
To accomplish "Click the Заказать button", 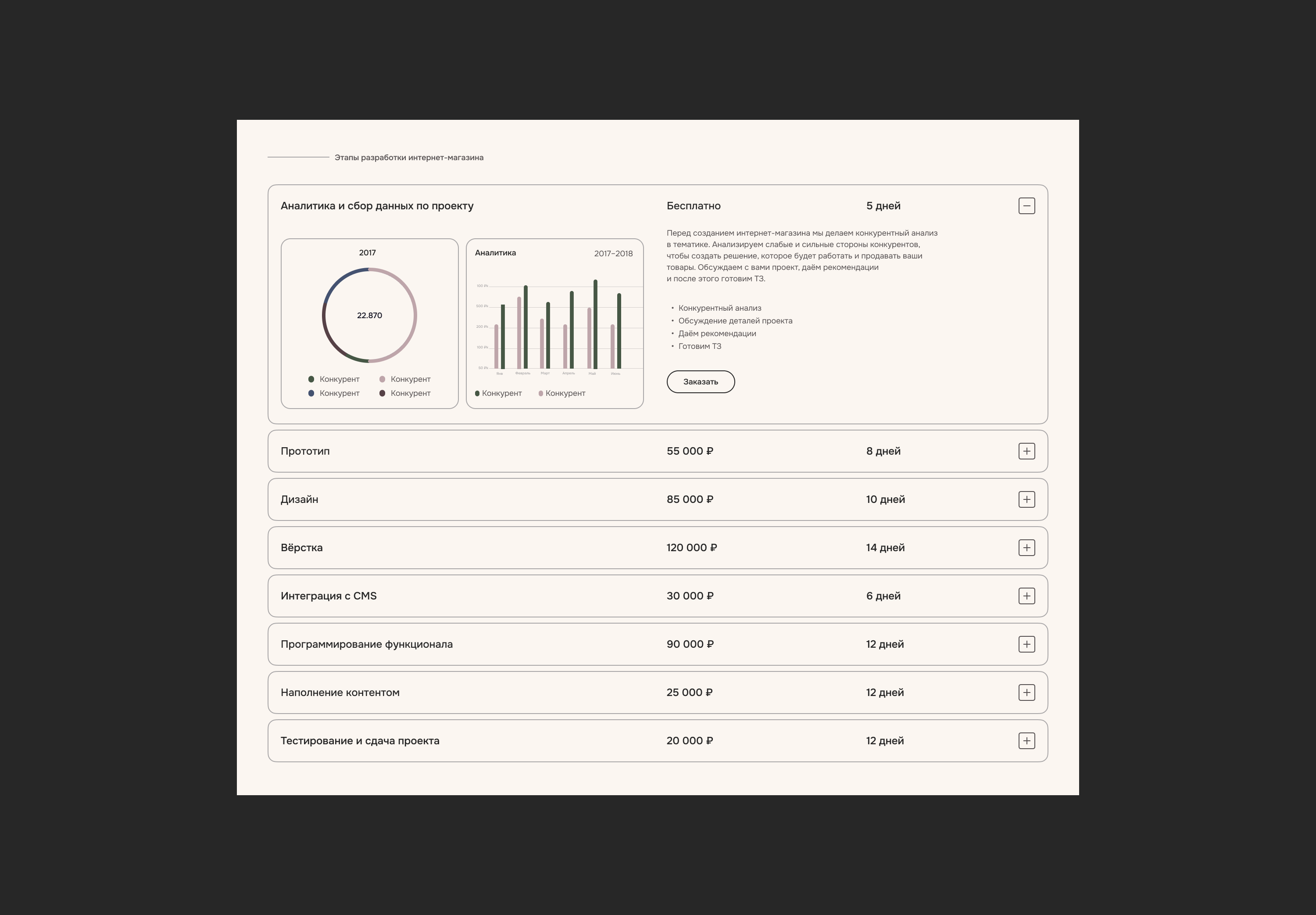I will coord(700,382).
